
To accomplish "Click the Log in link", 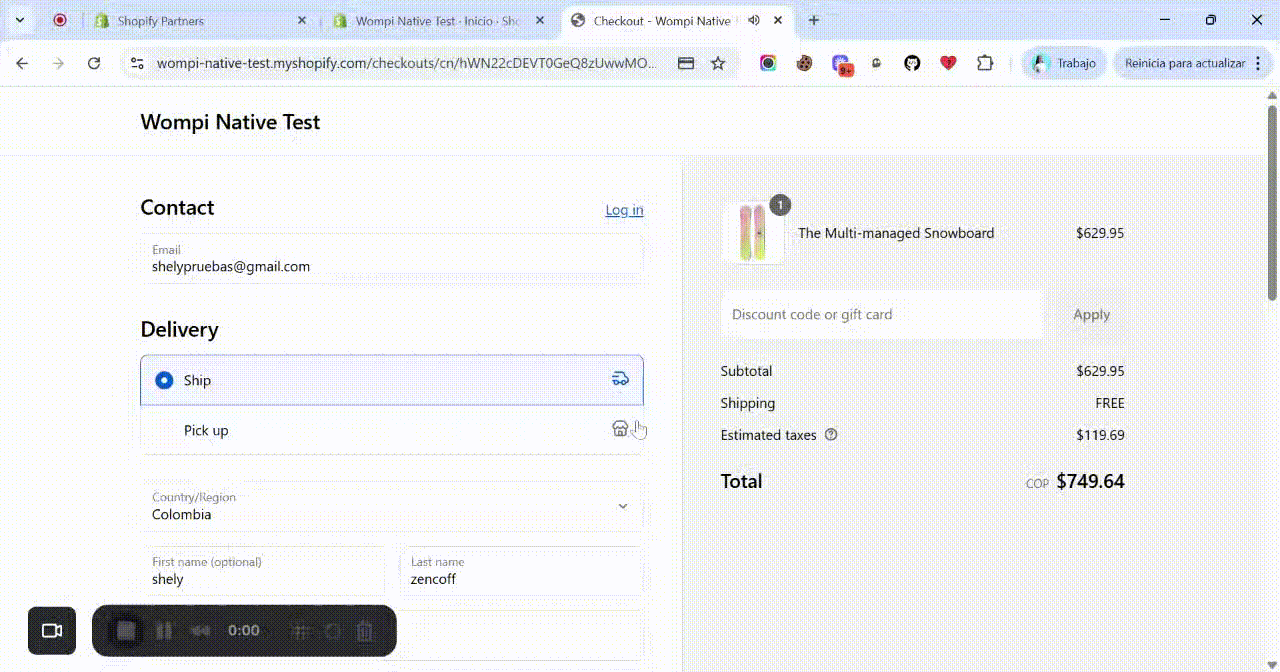I will coord(623,210).
